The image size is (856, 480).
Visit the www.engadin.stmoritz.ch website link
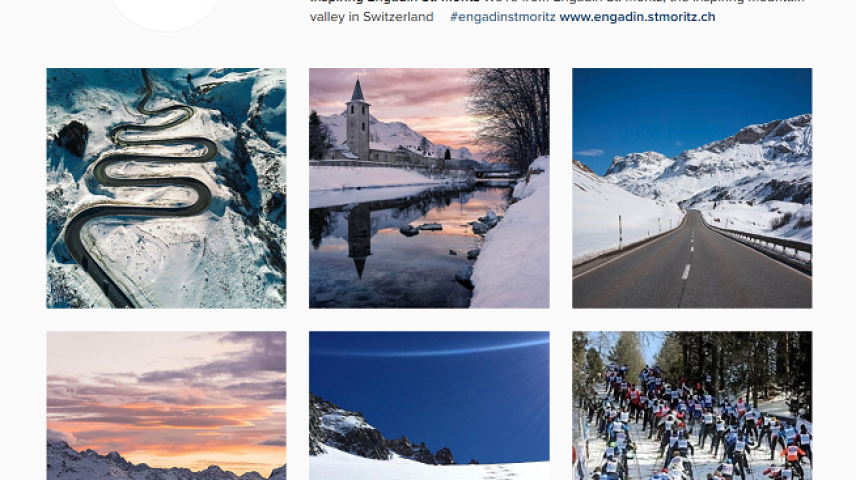tap(637, 17)
